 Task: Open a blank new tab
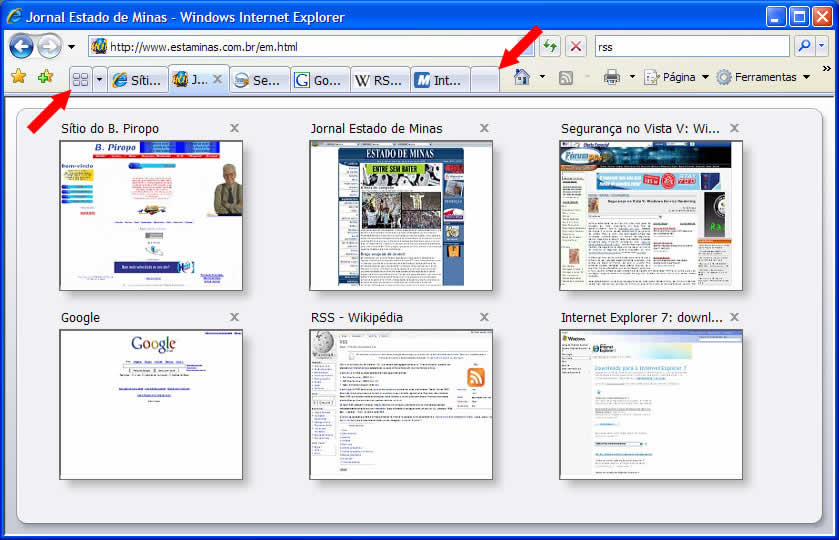[484, 80]
